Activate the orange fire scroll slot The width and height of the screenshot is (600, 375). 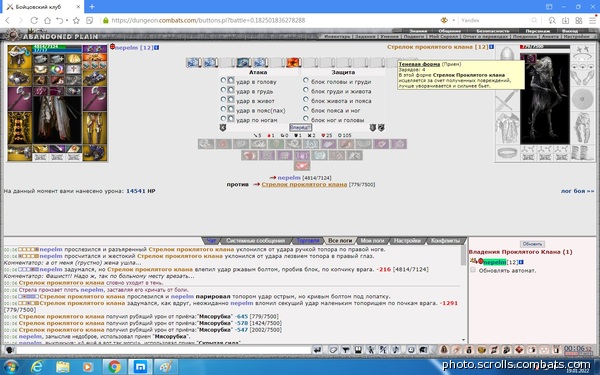click(293, 62)
